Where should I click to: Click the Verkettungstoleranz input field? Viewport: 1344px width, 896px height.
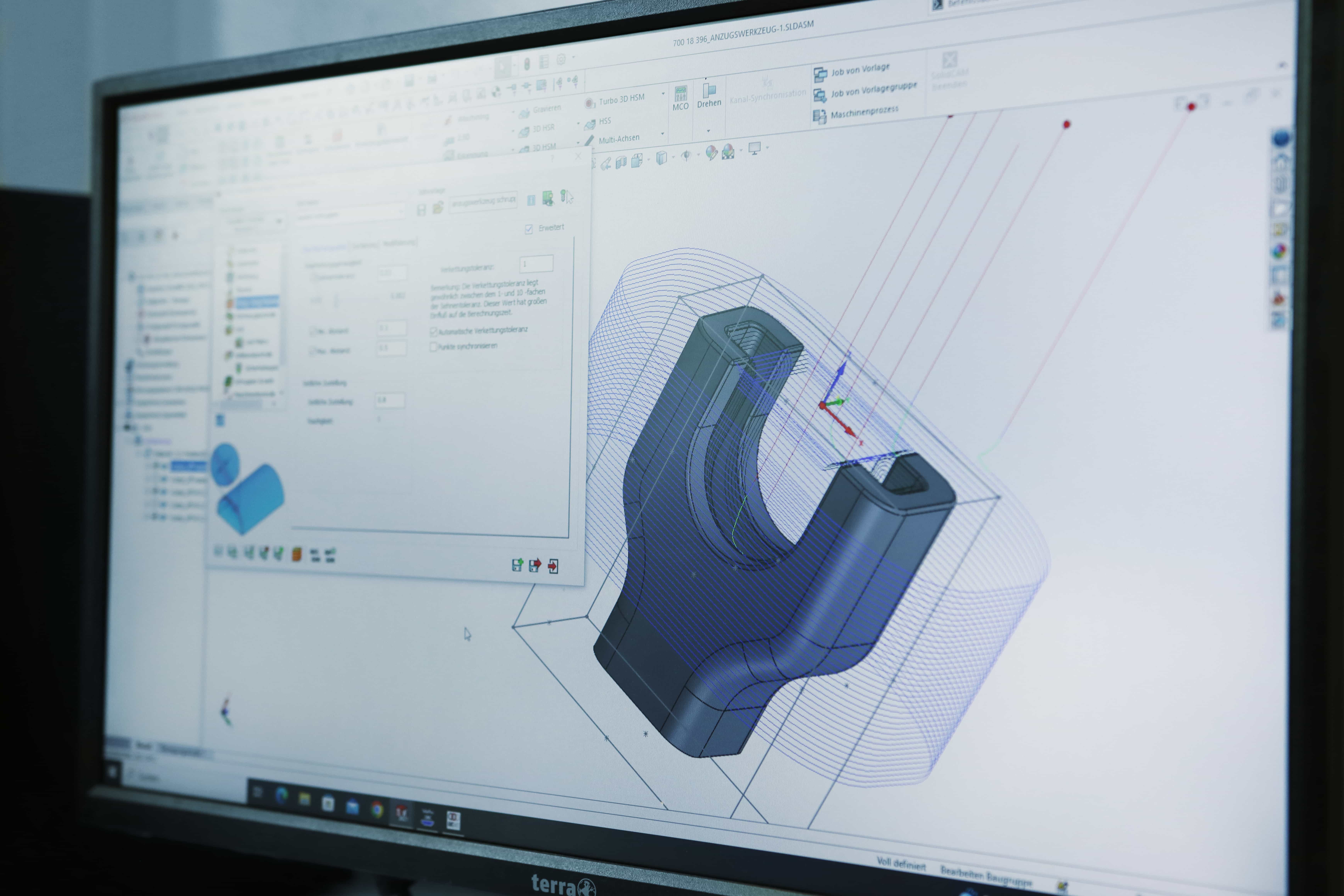click(x=536, y=263)
